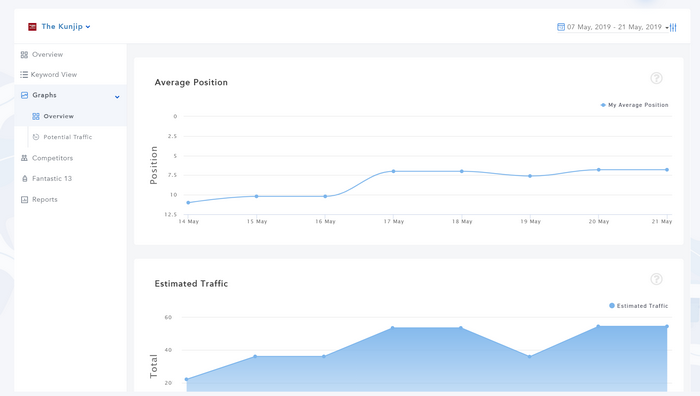Click the calendar icon beside date range
Screen dimensions: 700x396
point(561,27)
